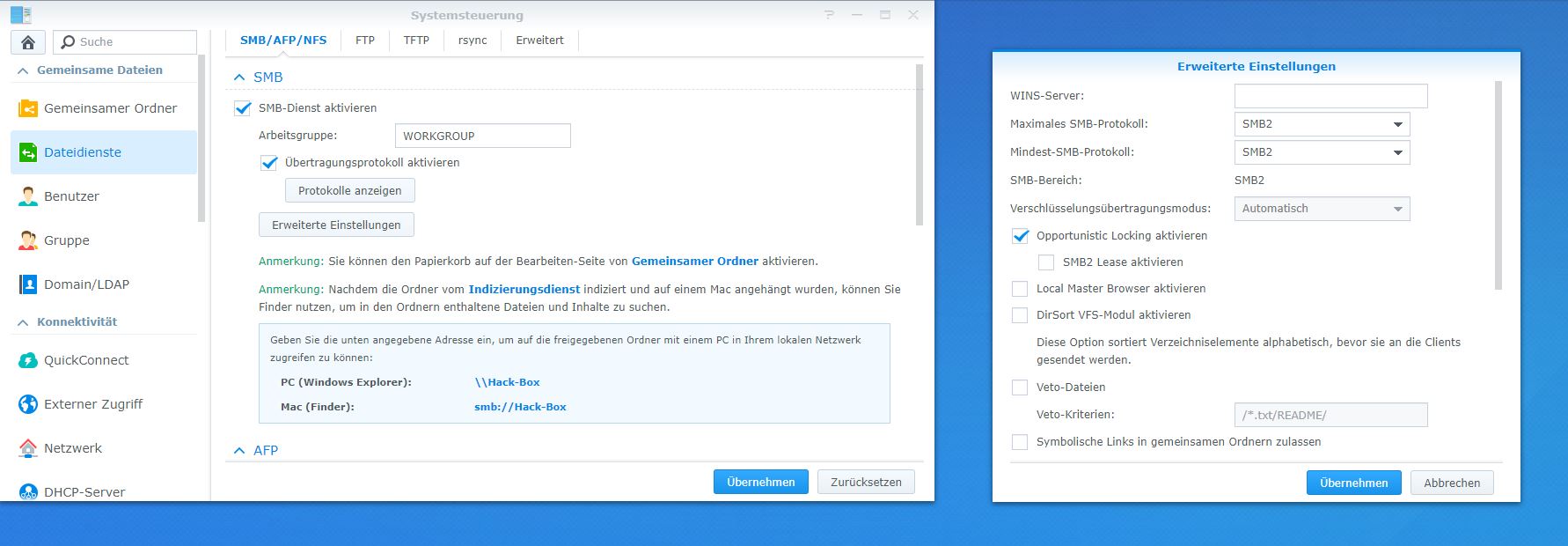Click the smb://Hack-Box address link
The width and height of the screenshot is (1568, 546).
520,408
